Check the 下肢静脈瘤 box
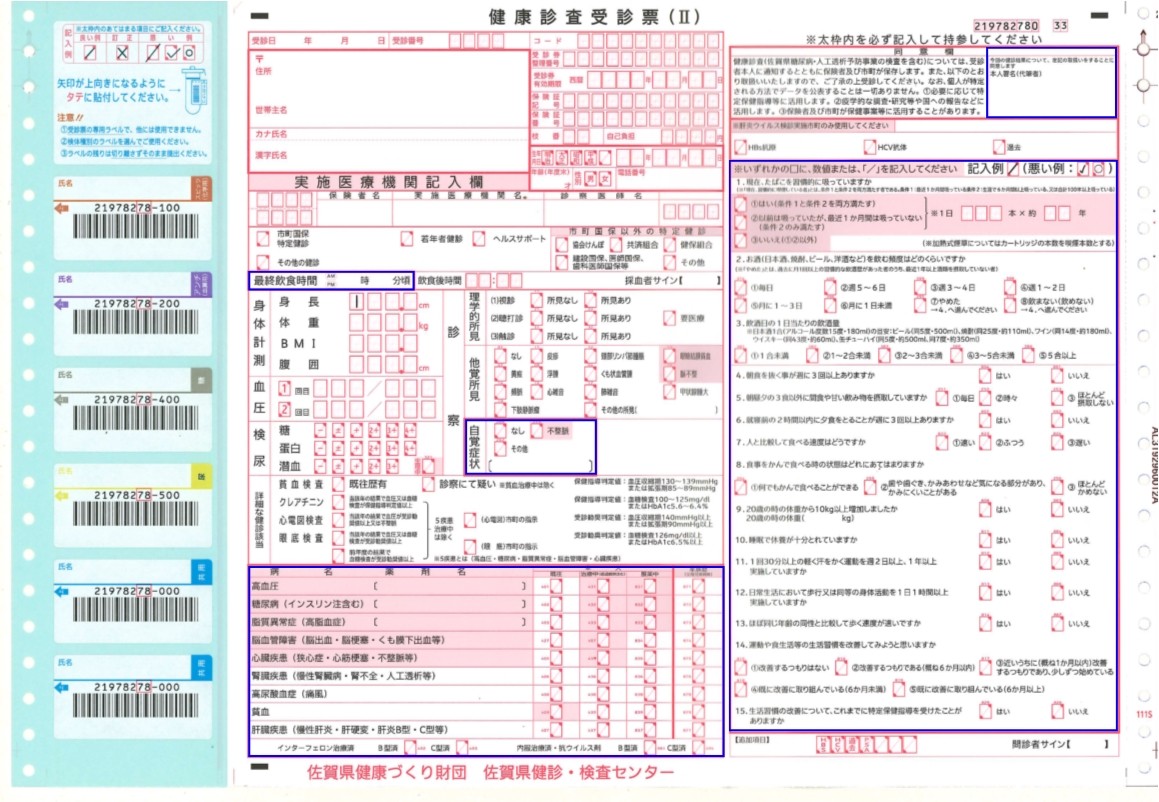The image size is (1159, 802). [x=500, y=410]
